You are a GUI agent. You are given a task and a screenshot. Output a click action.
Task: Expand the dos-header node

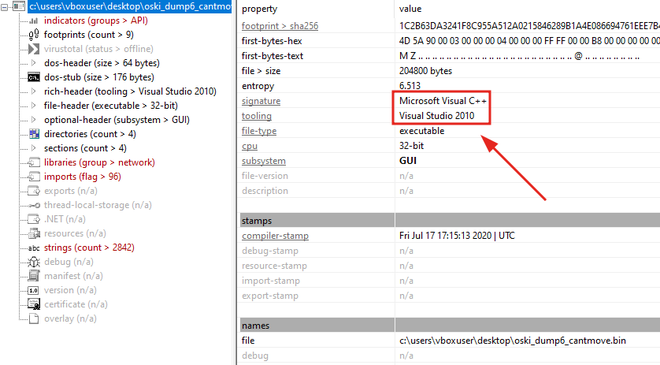point(33,63)
